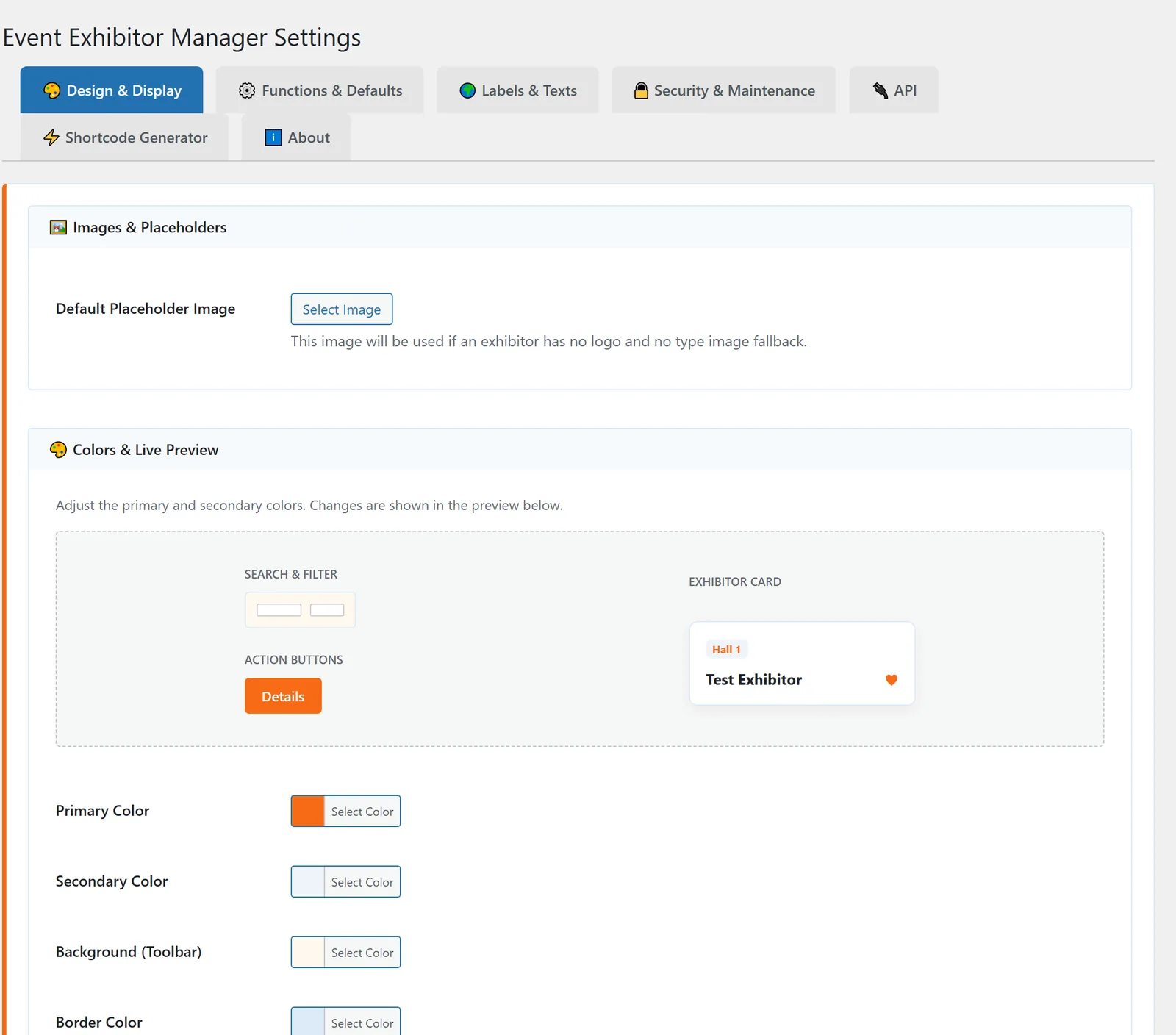Click the Secondary Color swatch
This screenshot has height=1035, width=1176.
pyautogui.click(x=308, y=881)
